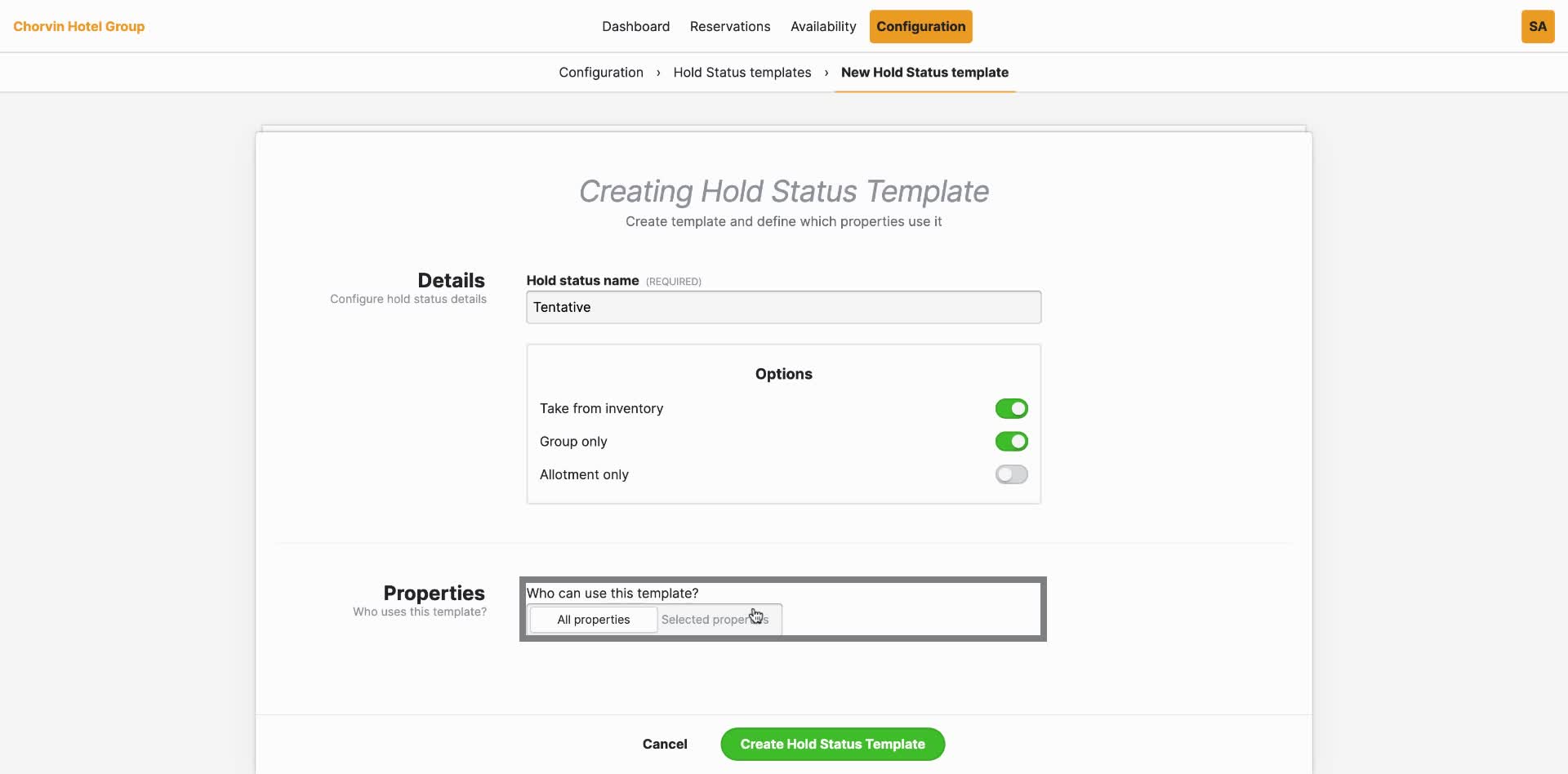
Task: Select the New Hold Status template breadcrumb
Action: click(x=924, y=72)
